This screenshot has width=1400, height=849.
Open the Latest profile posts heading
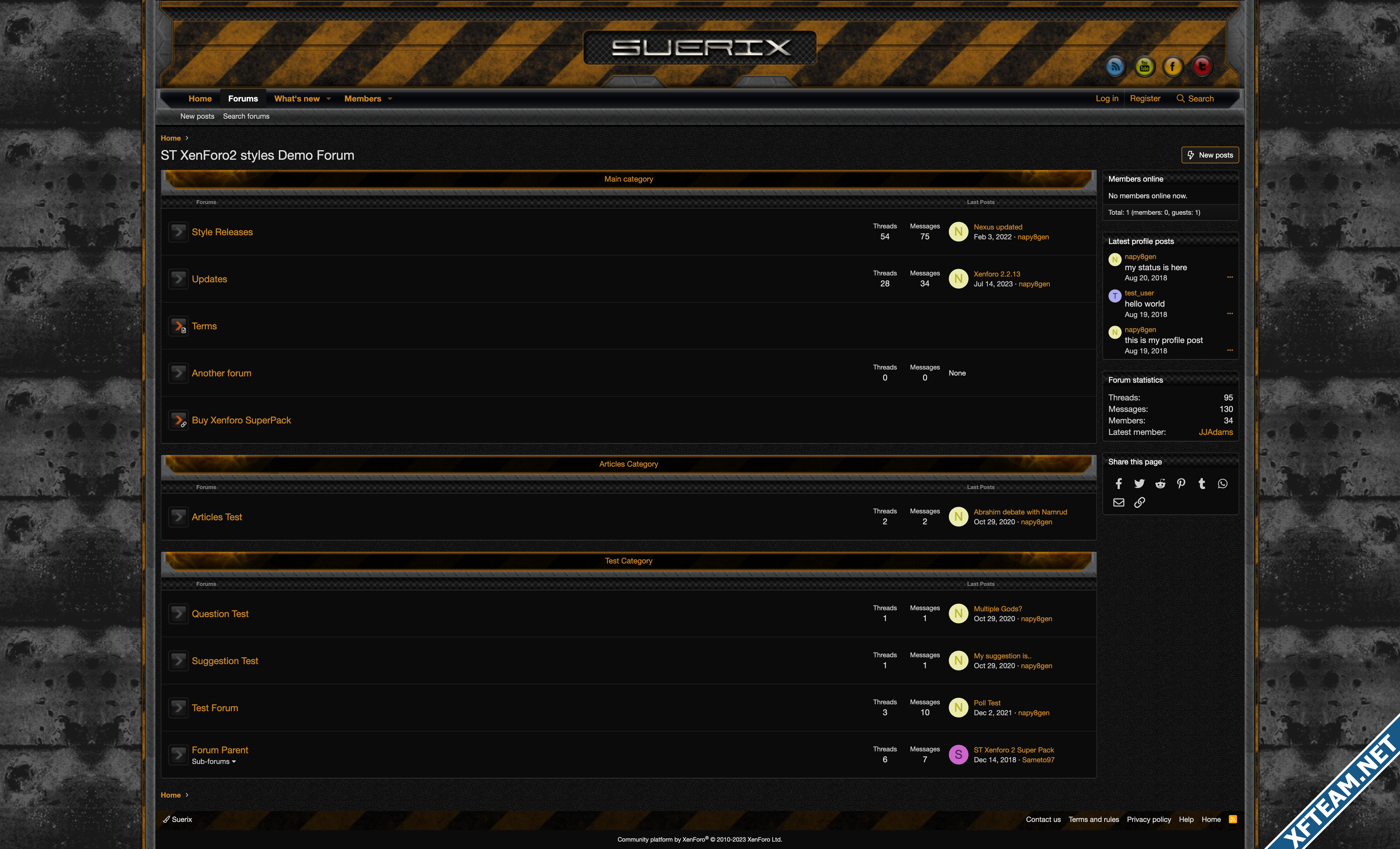(1140, 242)
